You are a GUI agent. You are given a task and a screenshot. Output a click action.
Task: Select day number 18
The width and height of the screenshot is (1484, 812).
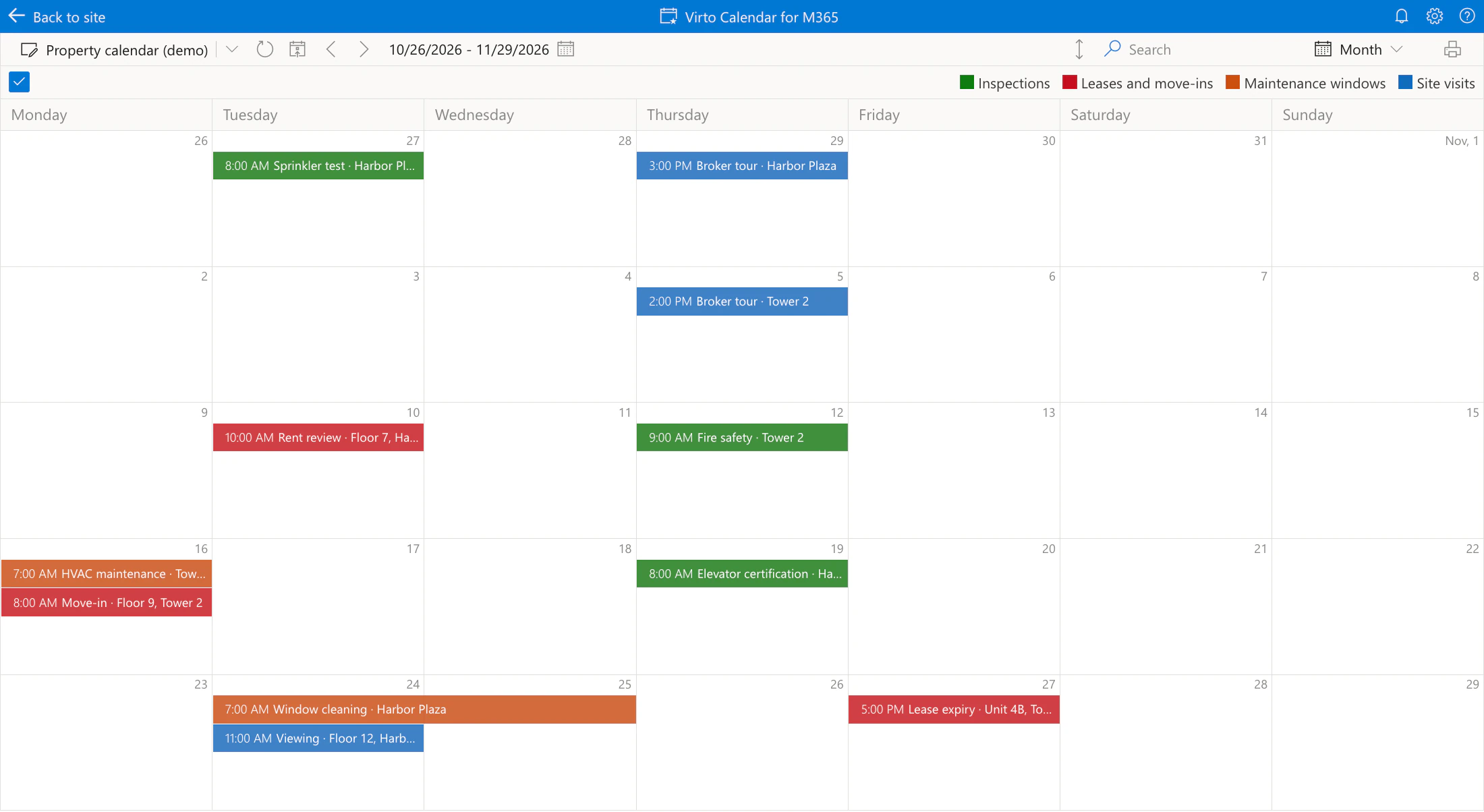click(625, 549)
